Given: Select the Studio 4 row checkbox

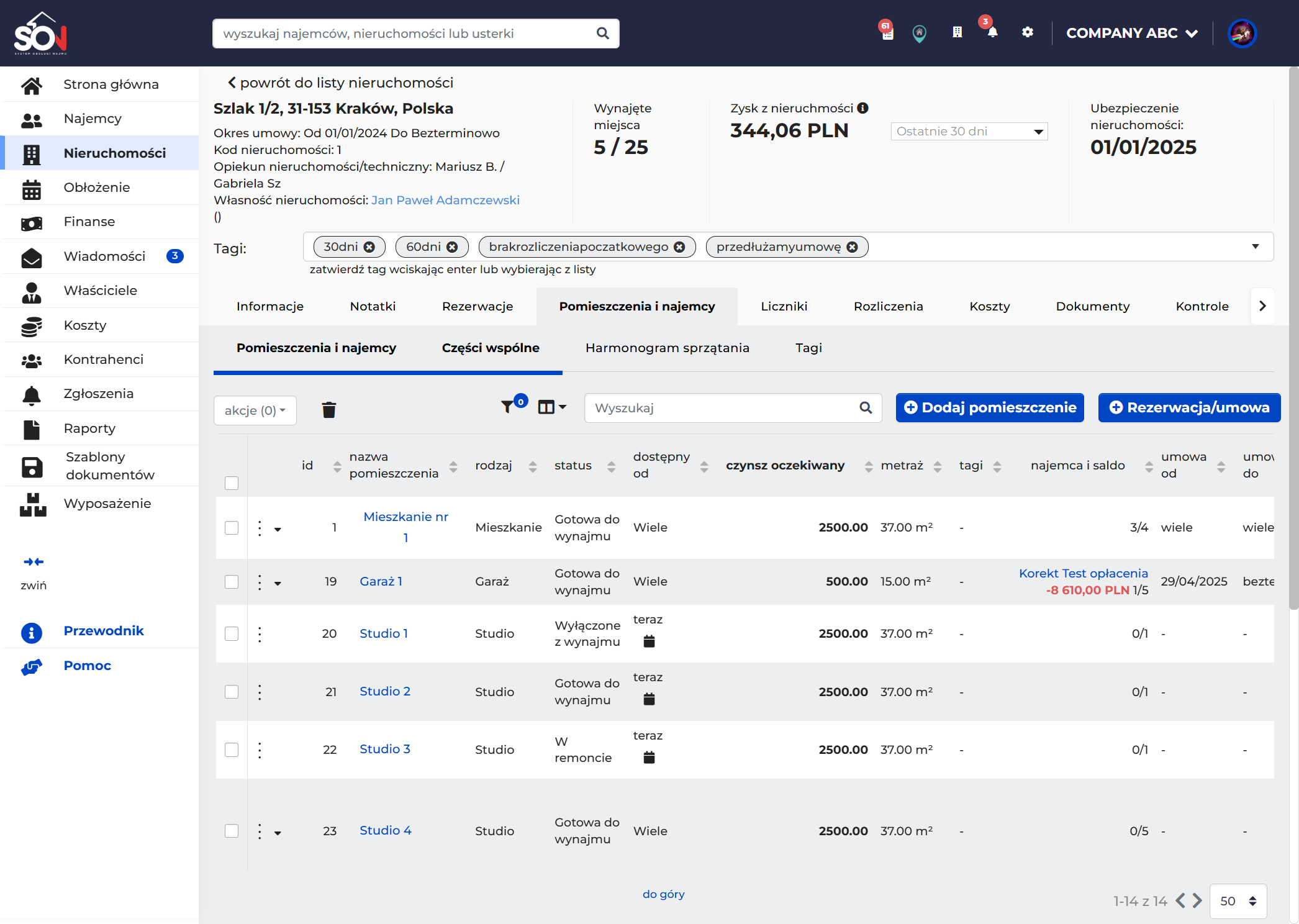Looking at the screenshot, I should point(232,831).
